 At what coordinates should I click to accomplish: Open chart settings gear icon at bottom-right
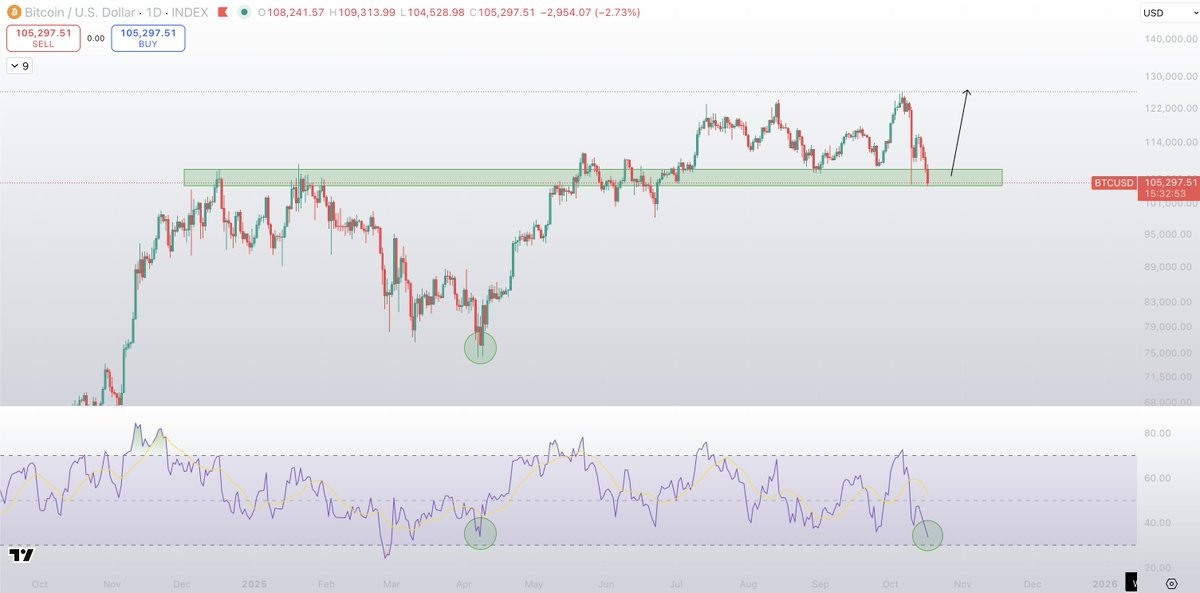coord(1171,583)
